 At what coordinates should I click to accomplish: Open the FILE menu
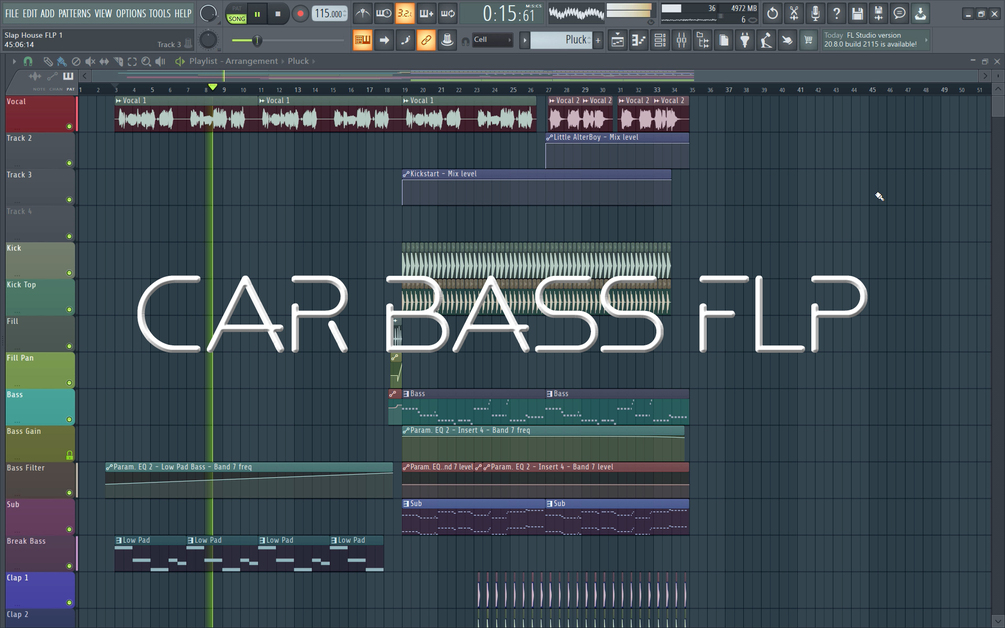click(12, 13)
